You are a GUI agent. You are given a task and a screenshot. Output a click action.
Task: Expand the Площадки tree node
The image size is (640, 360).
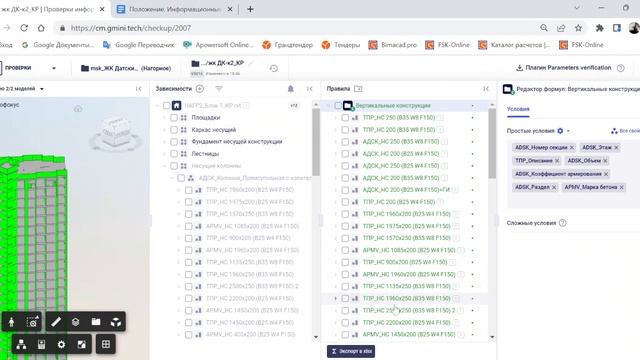tap(164, 118)
